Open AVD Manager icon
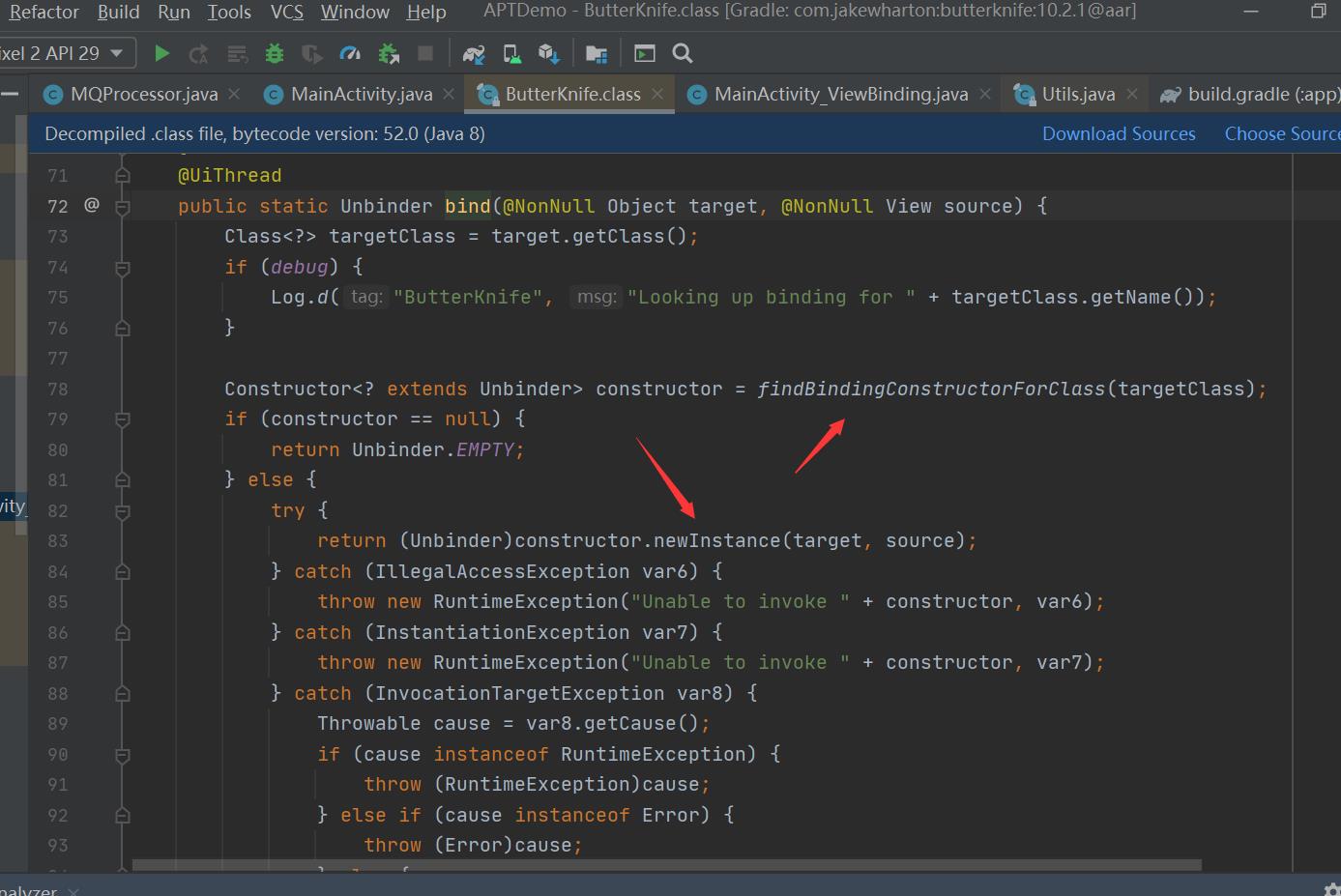The height and width of the screenshot is (896, 1341). click(512, 53)
